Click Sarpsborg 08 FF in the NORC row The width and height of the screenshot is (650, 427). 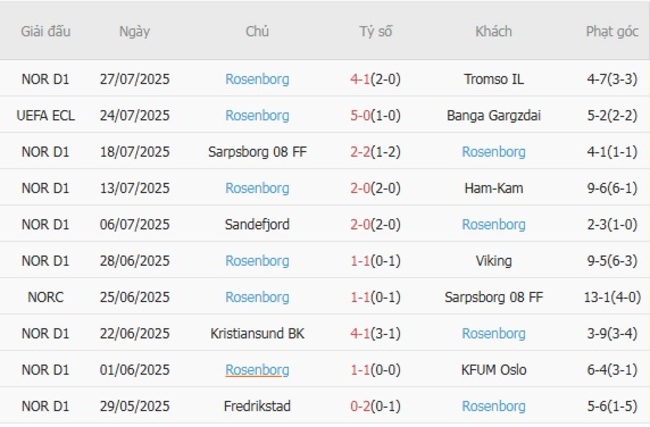494,297
